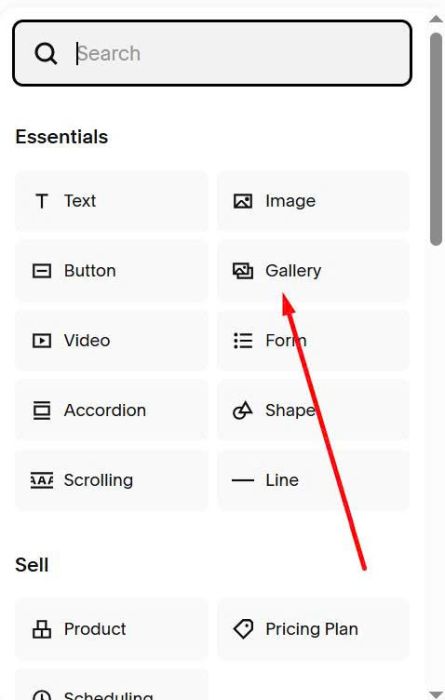Select the Scheduling block

pos(112,684)
